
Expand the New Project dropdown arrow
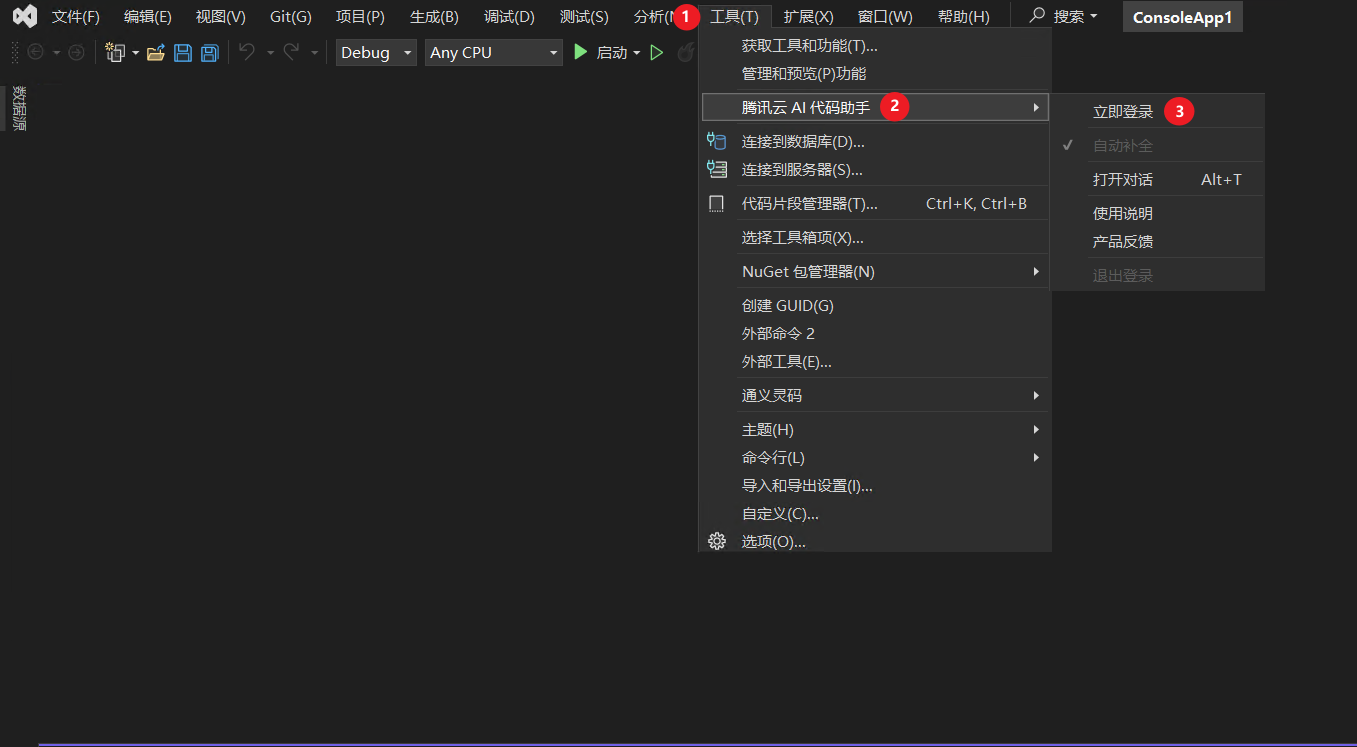click(135, 53)
